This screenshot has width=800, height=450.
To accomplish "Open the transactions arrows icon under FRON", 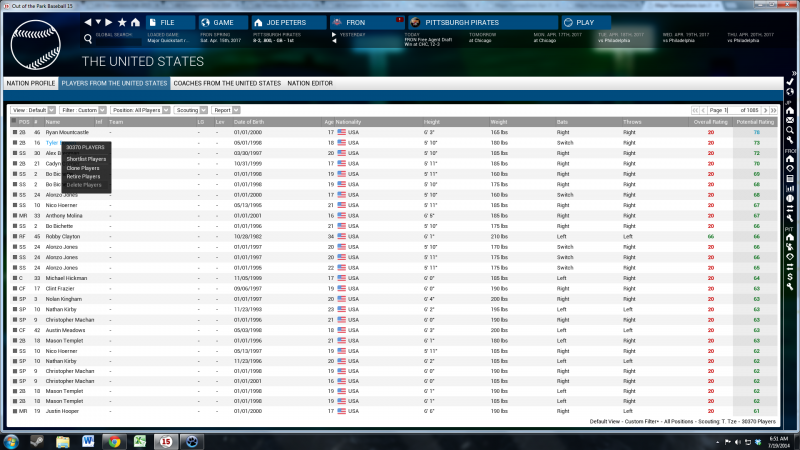I will (x=790, y=208).
